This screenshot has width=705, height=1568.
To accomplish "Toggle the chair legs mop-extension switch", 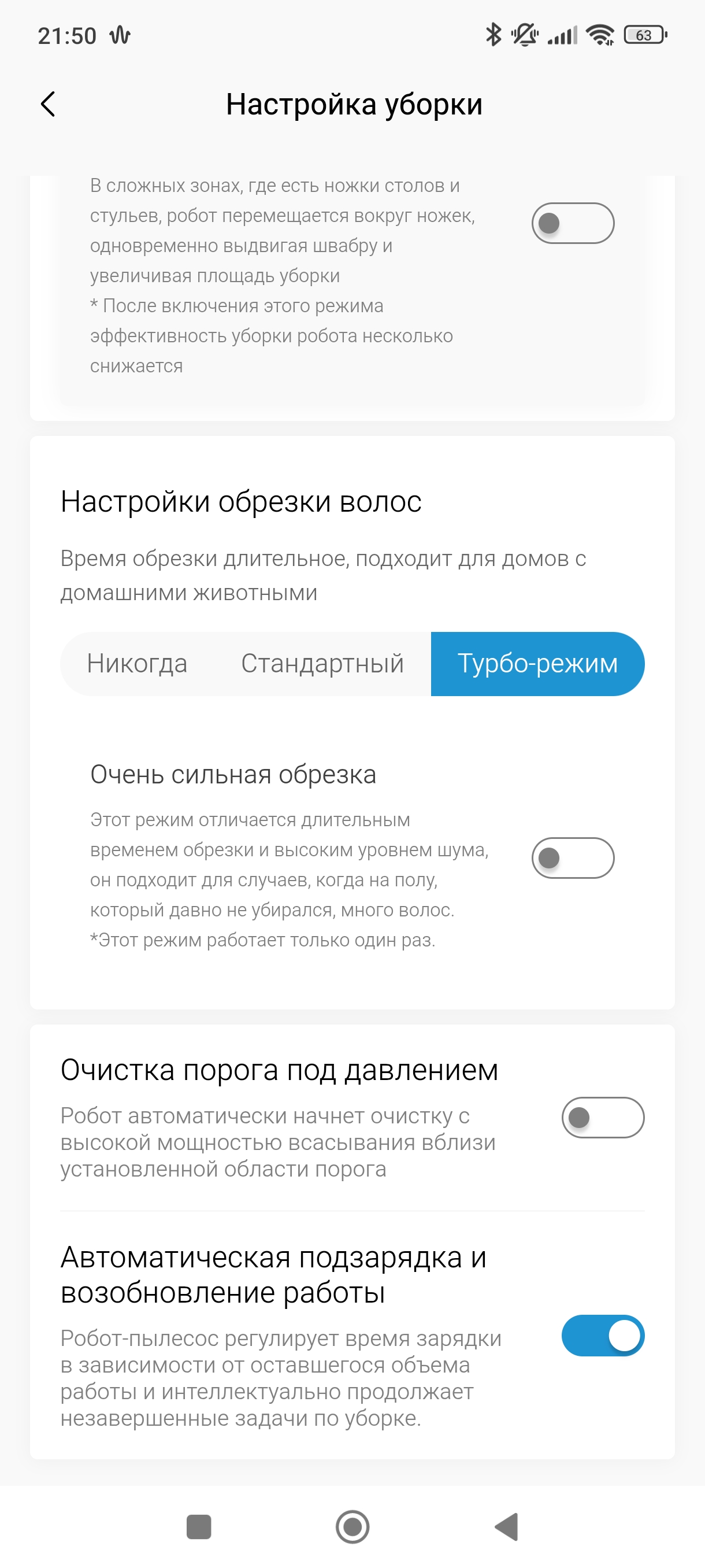I will (573, 223).
